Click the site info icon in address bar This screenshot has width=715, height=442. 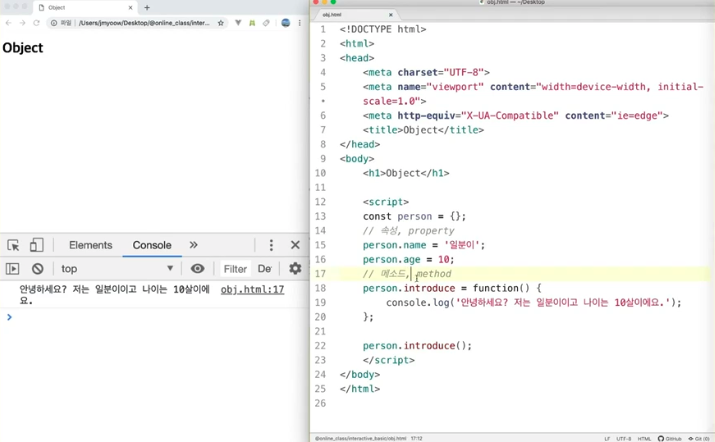click(54, 23)
